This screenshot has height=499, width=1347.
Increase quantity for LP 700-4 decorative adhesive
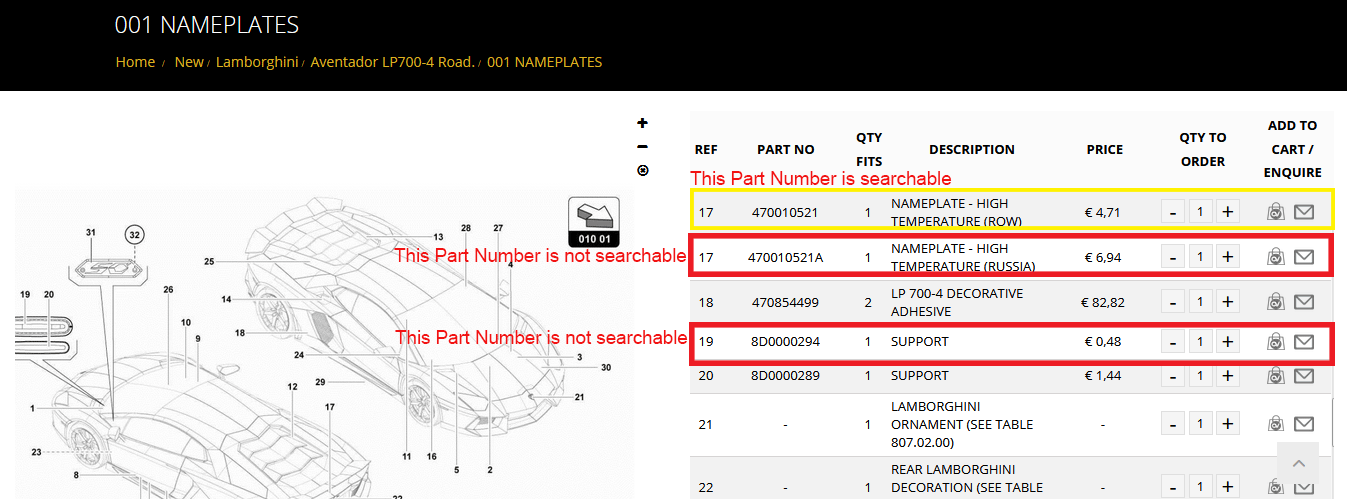pyautogui.click(x=1228, y=302)
